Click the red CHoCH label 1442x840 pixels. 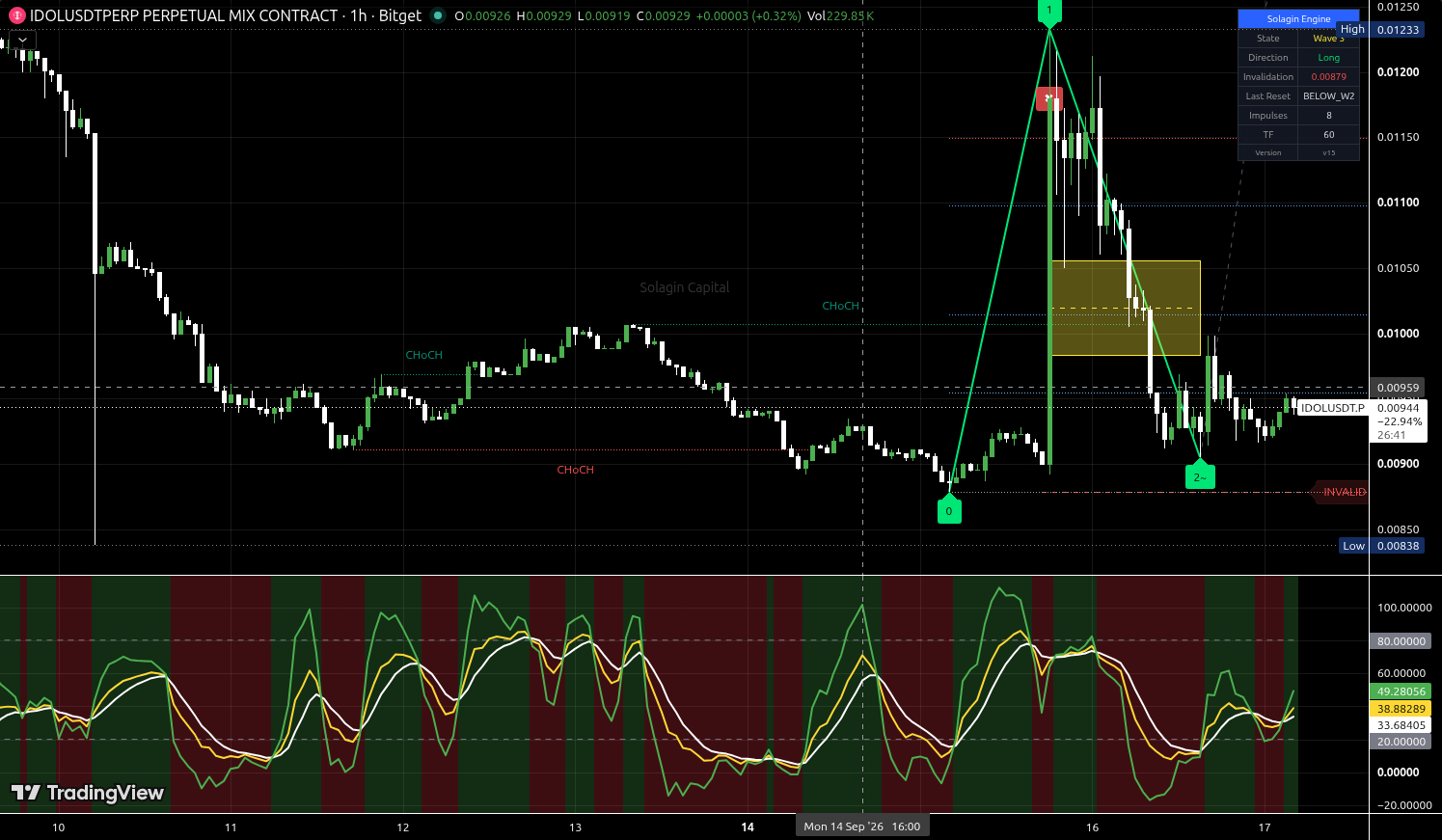(576, 470)
